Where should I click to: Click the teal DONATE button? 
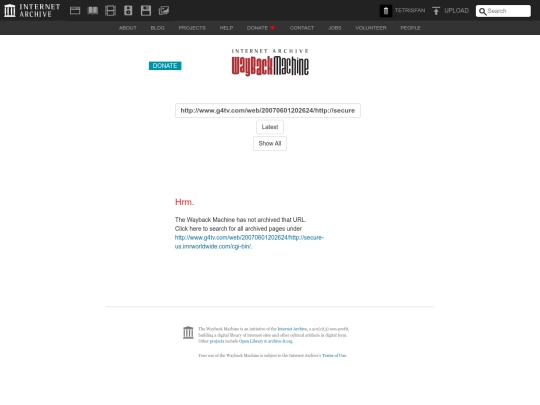click(165, 66)
